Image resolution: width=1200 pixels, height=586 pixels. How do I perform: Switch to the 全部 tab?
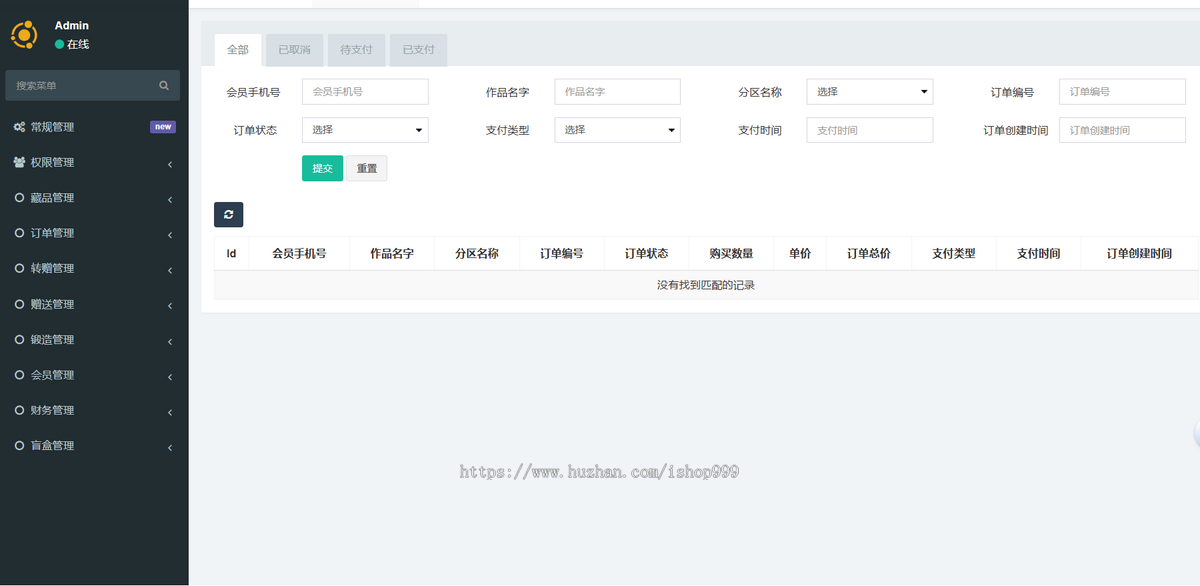(x=238, y=50)
